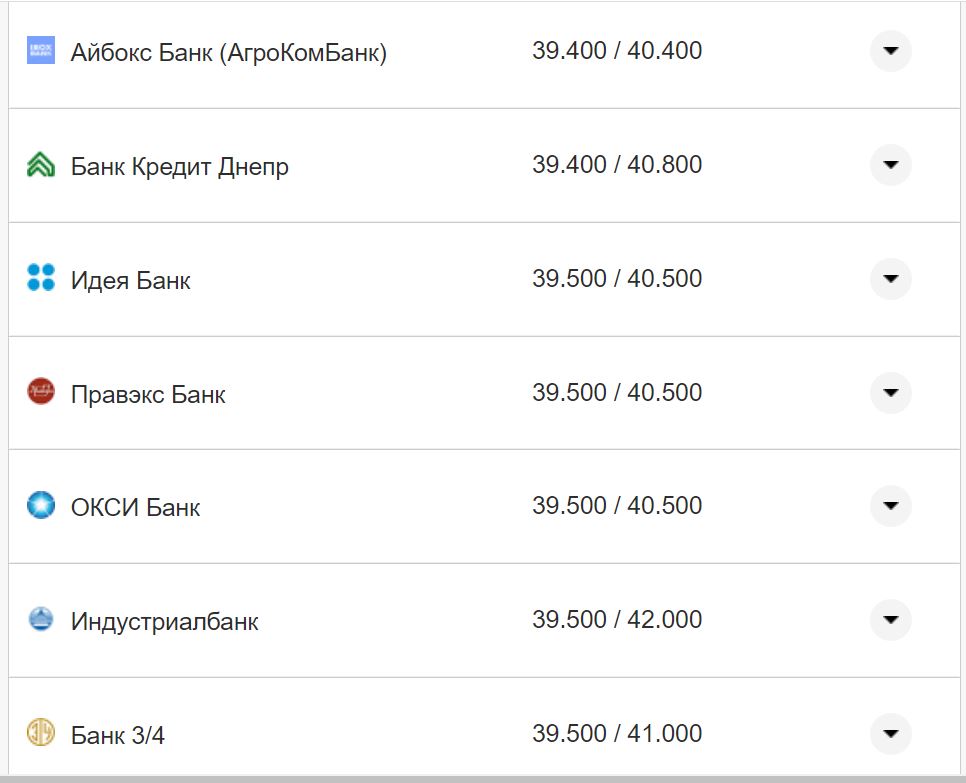Open the Айбокс Банк (АгроКомБанк) name link
966x783 pixels.
tap(228, 52)
